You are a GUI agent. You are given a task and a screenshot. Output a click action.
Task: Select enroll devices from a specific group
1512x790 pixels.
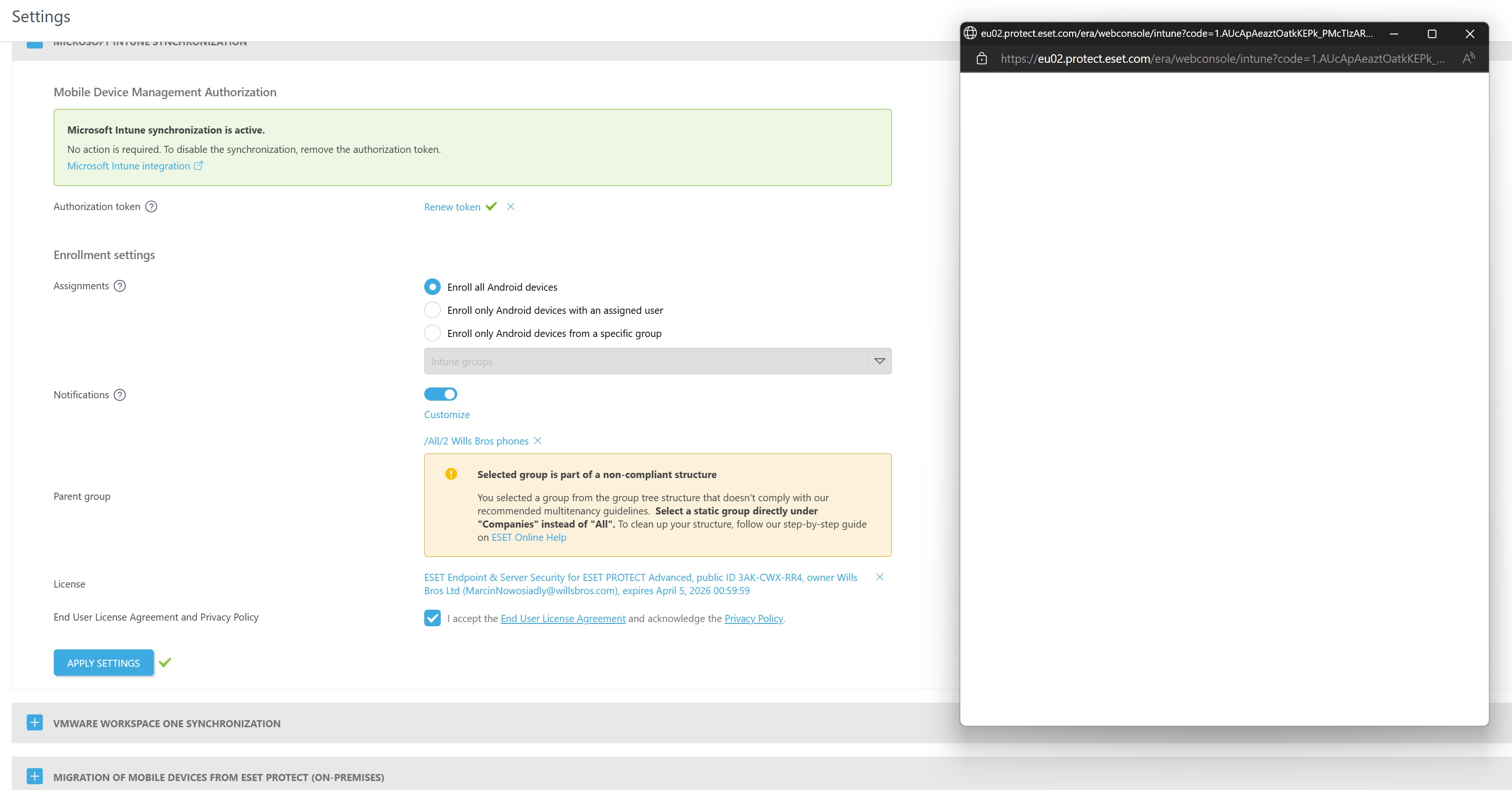[432, 333]
